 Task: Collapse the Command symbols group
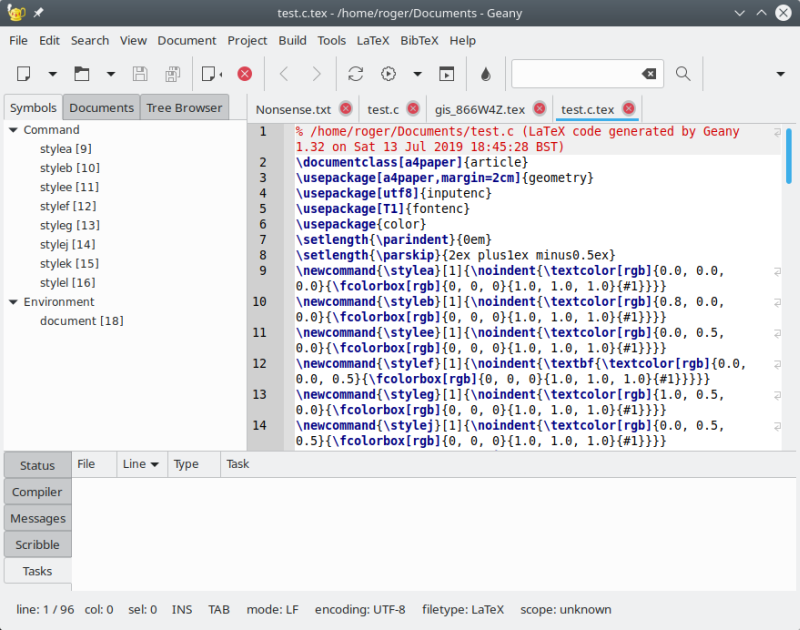12,129
